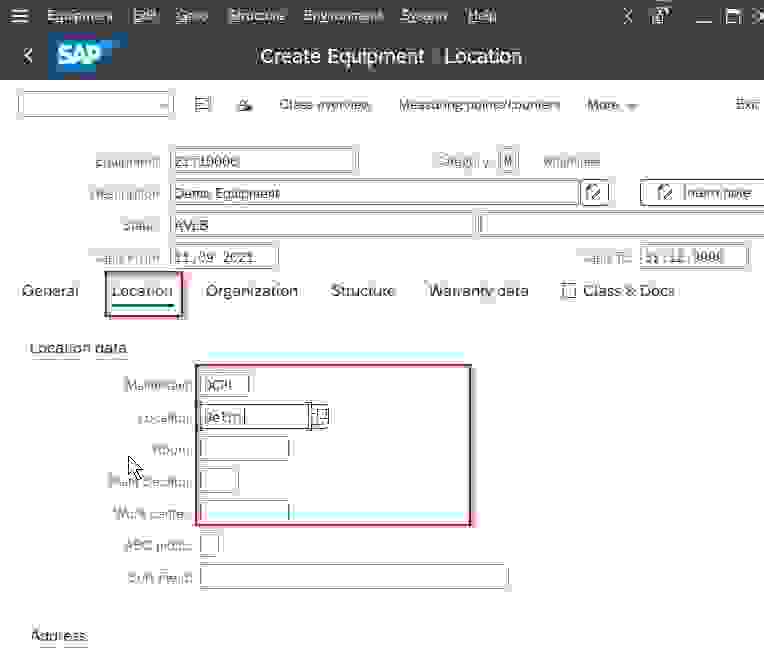The image size is (764, 652).
Task: Click the Location input field
Action: (255, 417)
